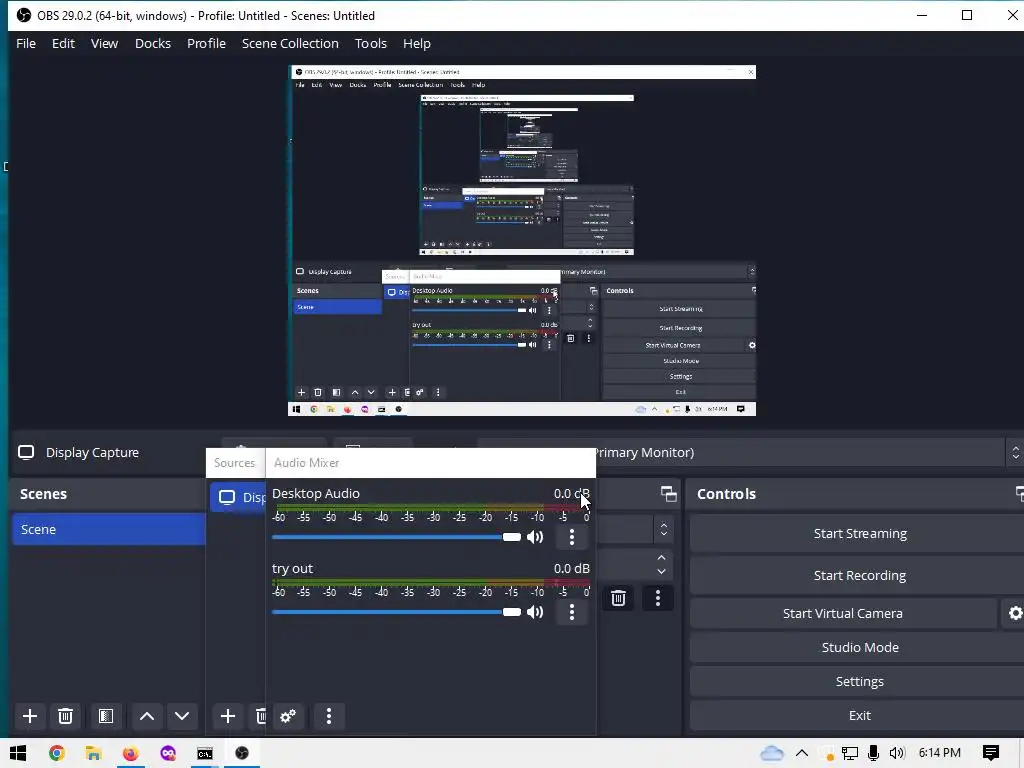Viewport: 1024px width, 768px height.
Task: Click the Display Capture monitor icon
Action: pyautogui.click(x=26, y=453)
